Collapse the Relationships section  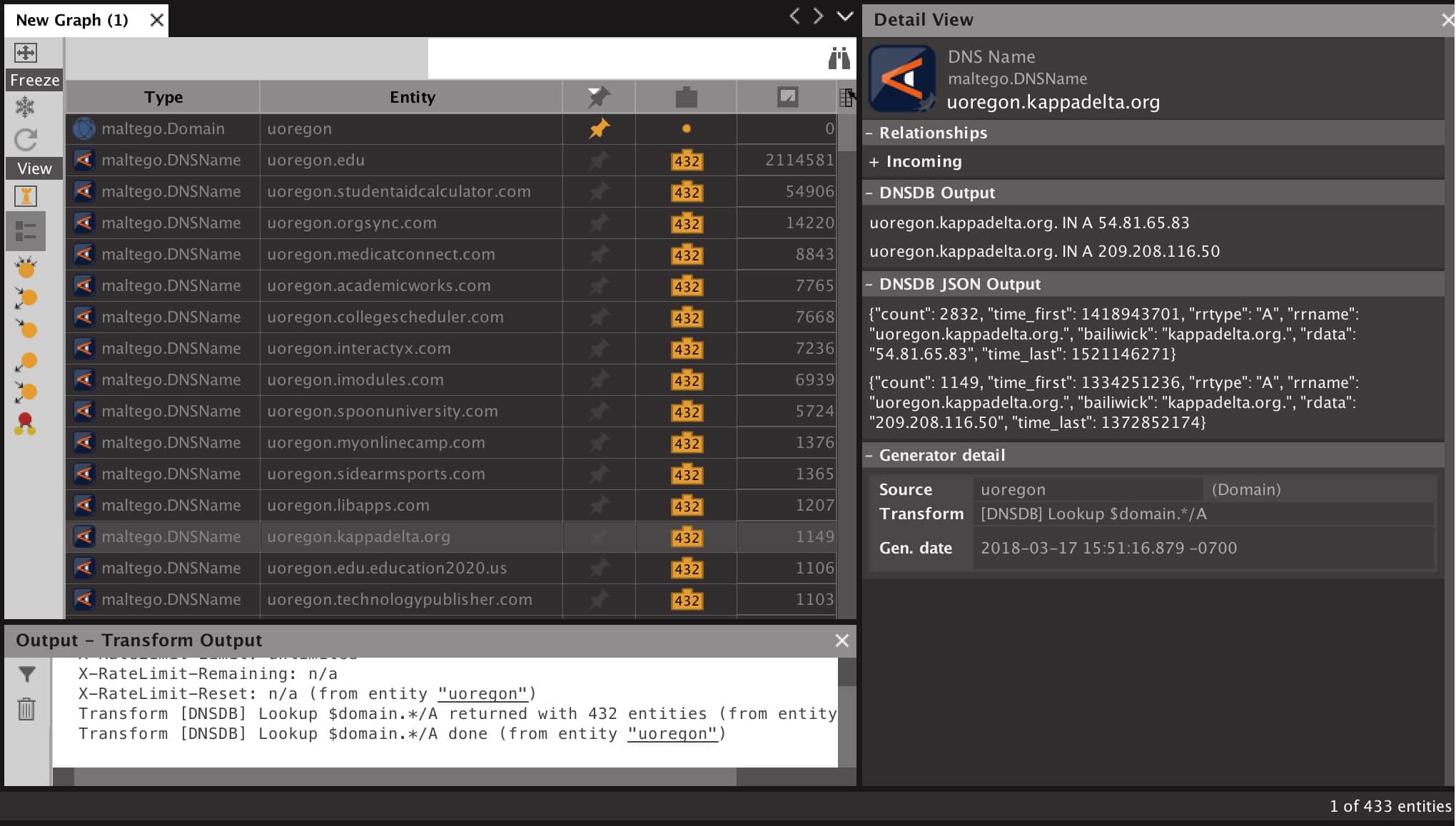click(869, 133)
